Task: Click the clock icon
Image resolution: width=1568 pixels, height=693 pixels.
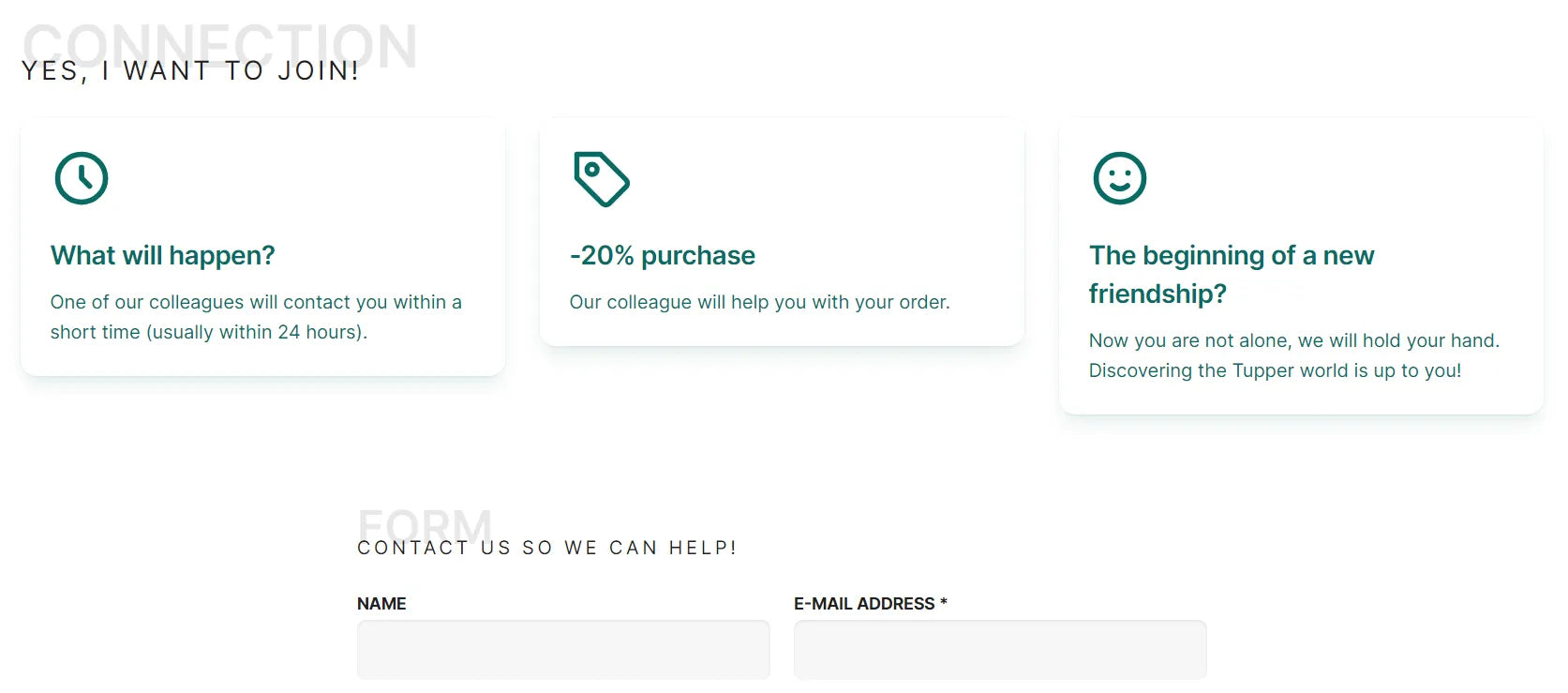Action: [x=82, y=178]
